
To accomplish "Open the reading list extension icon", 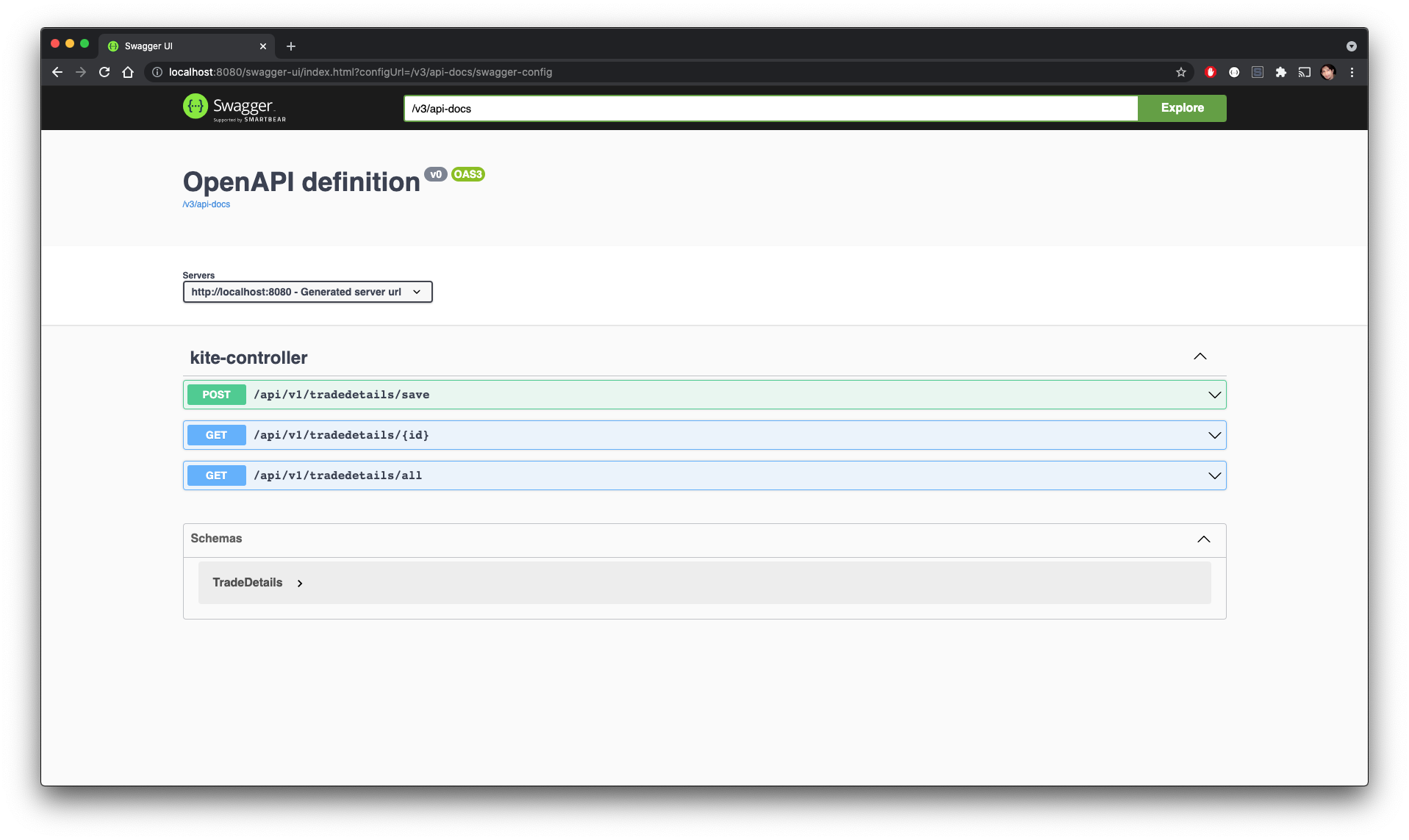I will (x=1258, y=72).
